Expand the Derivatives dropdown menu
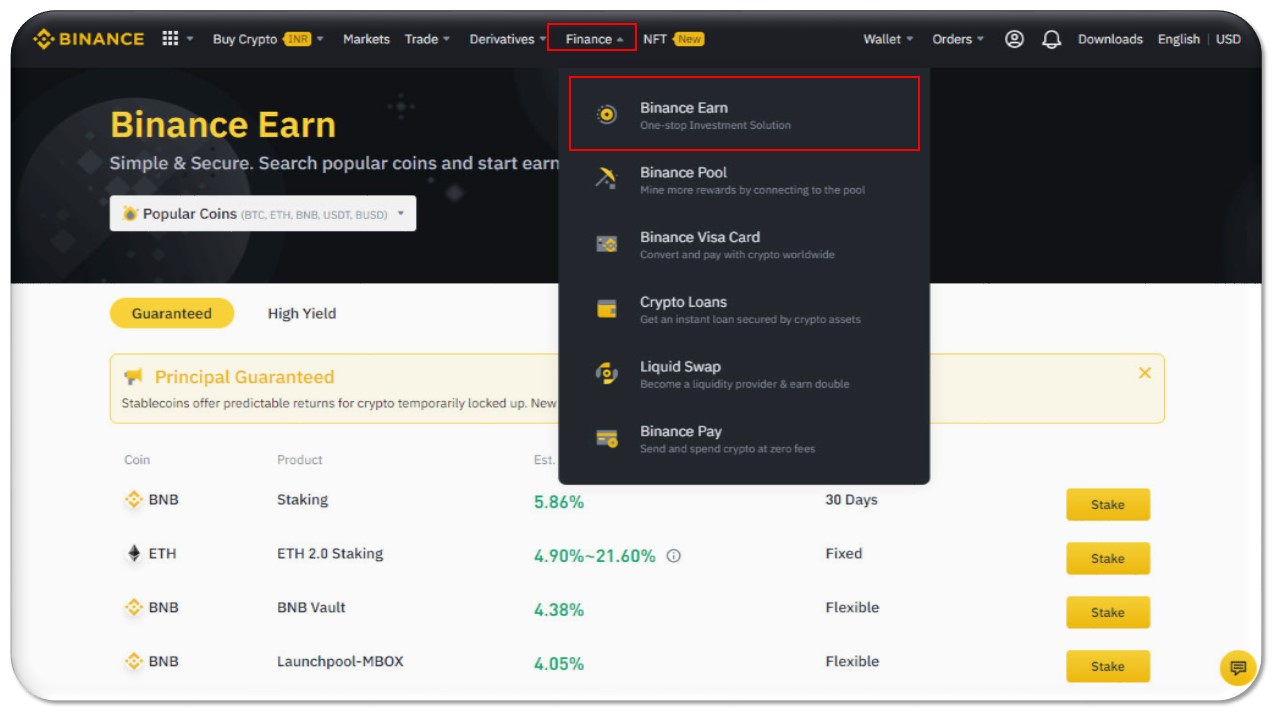 [508, 39]
